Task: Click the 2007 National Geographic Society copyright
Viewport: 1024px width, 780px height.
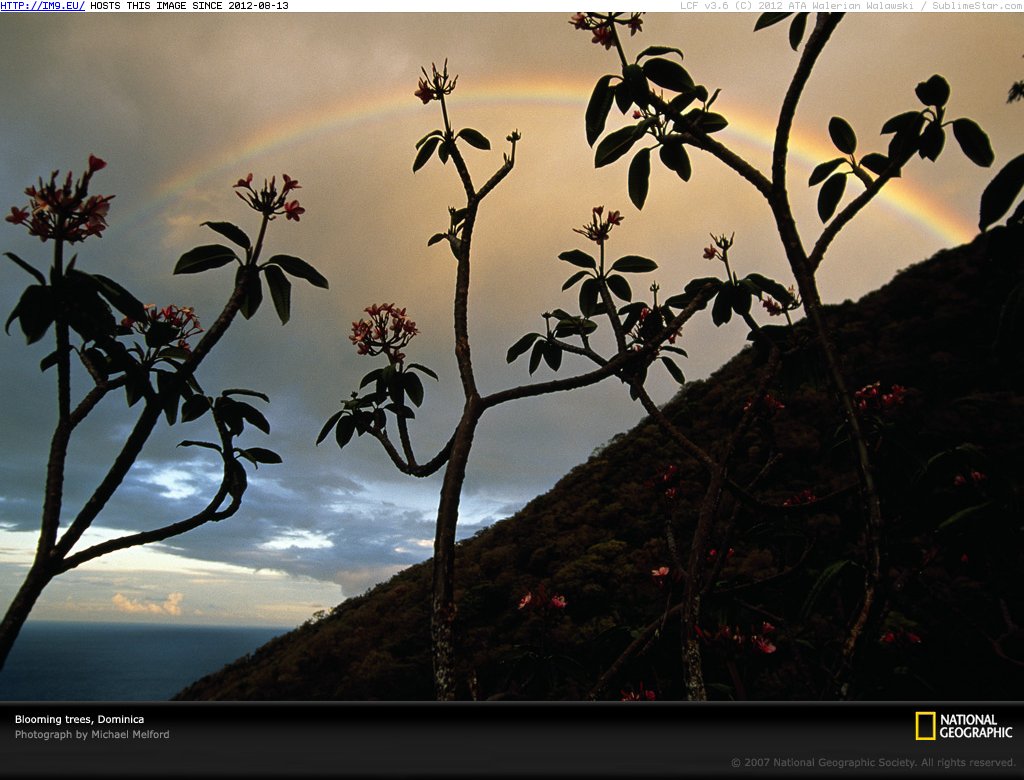Action: (x=873, y=762)
